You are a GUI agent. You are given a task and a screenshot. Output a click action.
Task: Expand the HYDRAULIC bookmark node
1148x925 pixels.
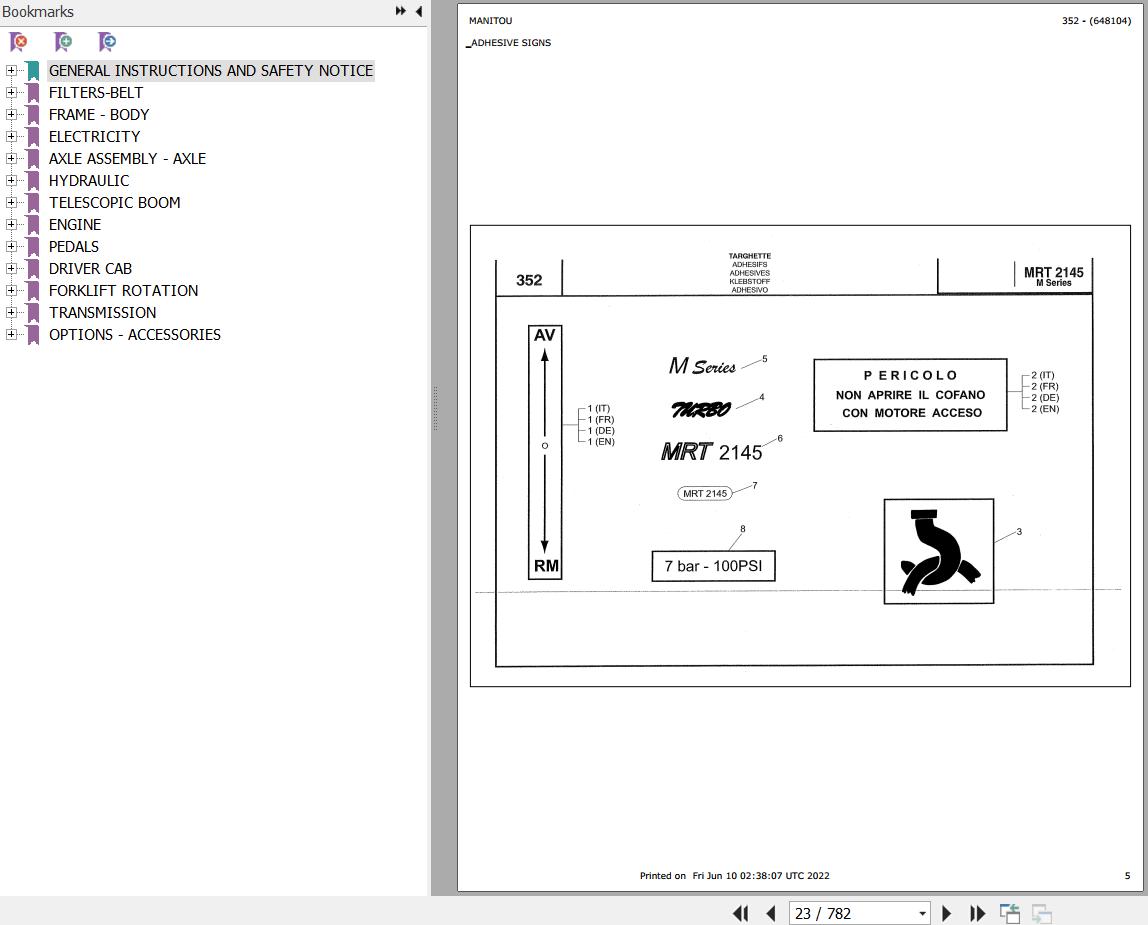11,180
